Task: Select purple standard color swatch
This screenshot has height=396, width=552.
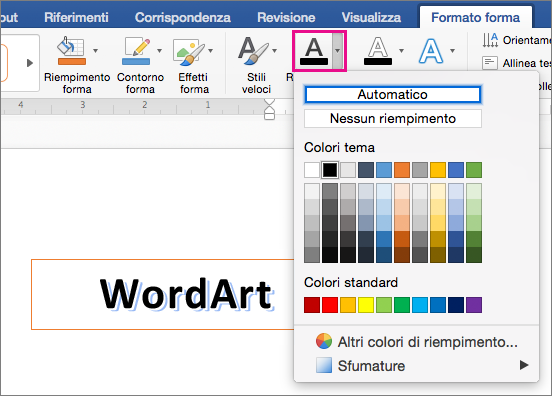Action: click(474, 305)
